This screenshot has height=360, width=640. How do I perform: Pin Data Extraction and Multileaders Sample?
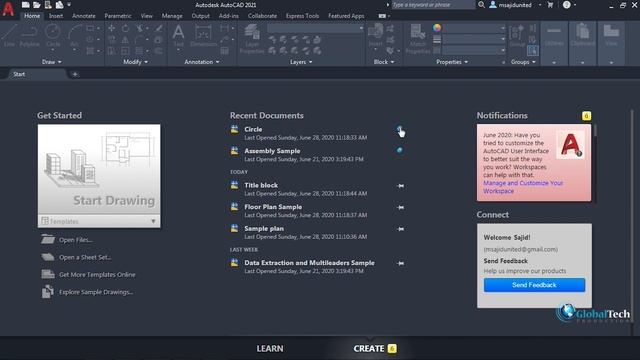click(x=400, y=263)
